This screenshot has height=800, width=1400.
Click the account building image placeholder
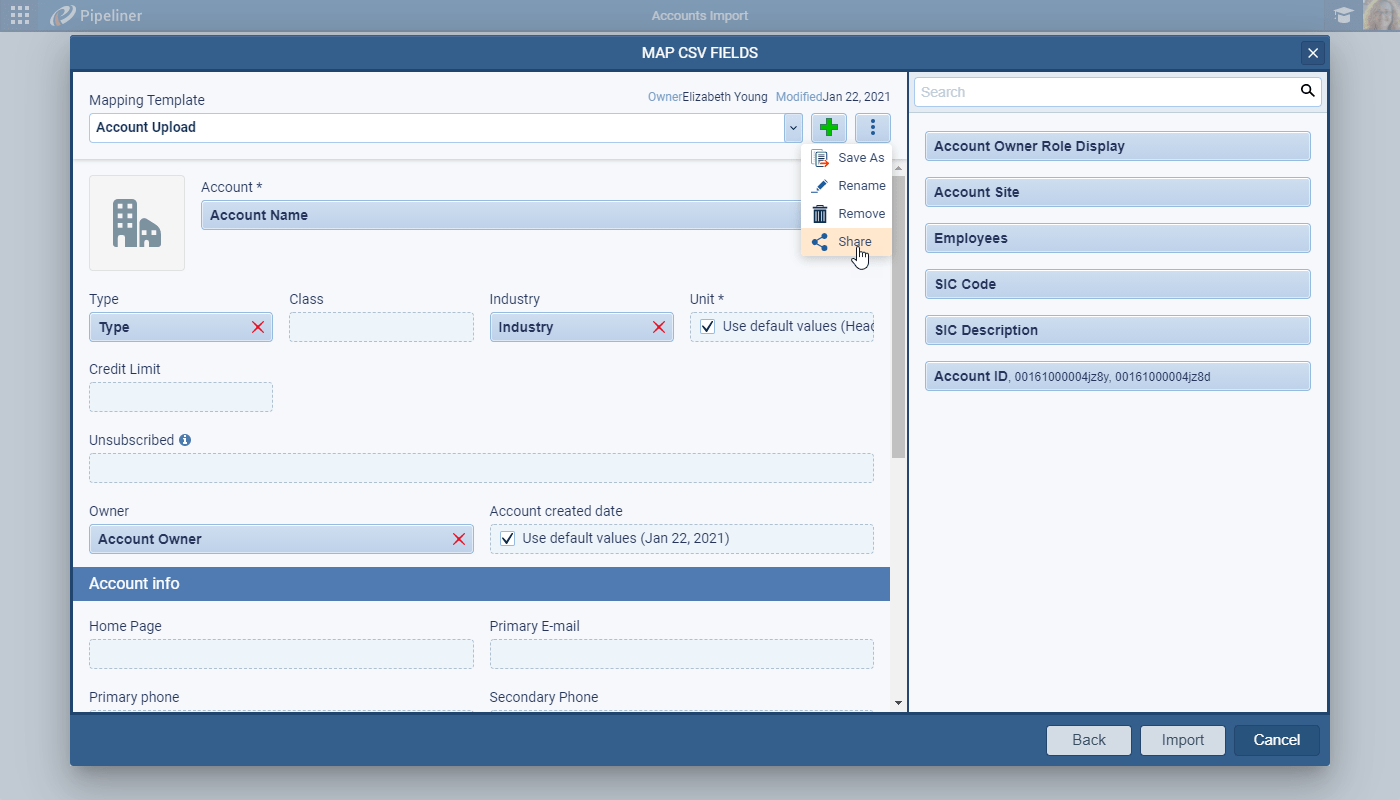tap(137, 223)
